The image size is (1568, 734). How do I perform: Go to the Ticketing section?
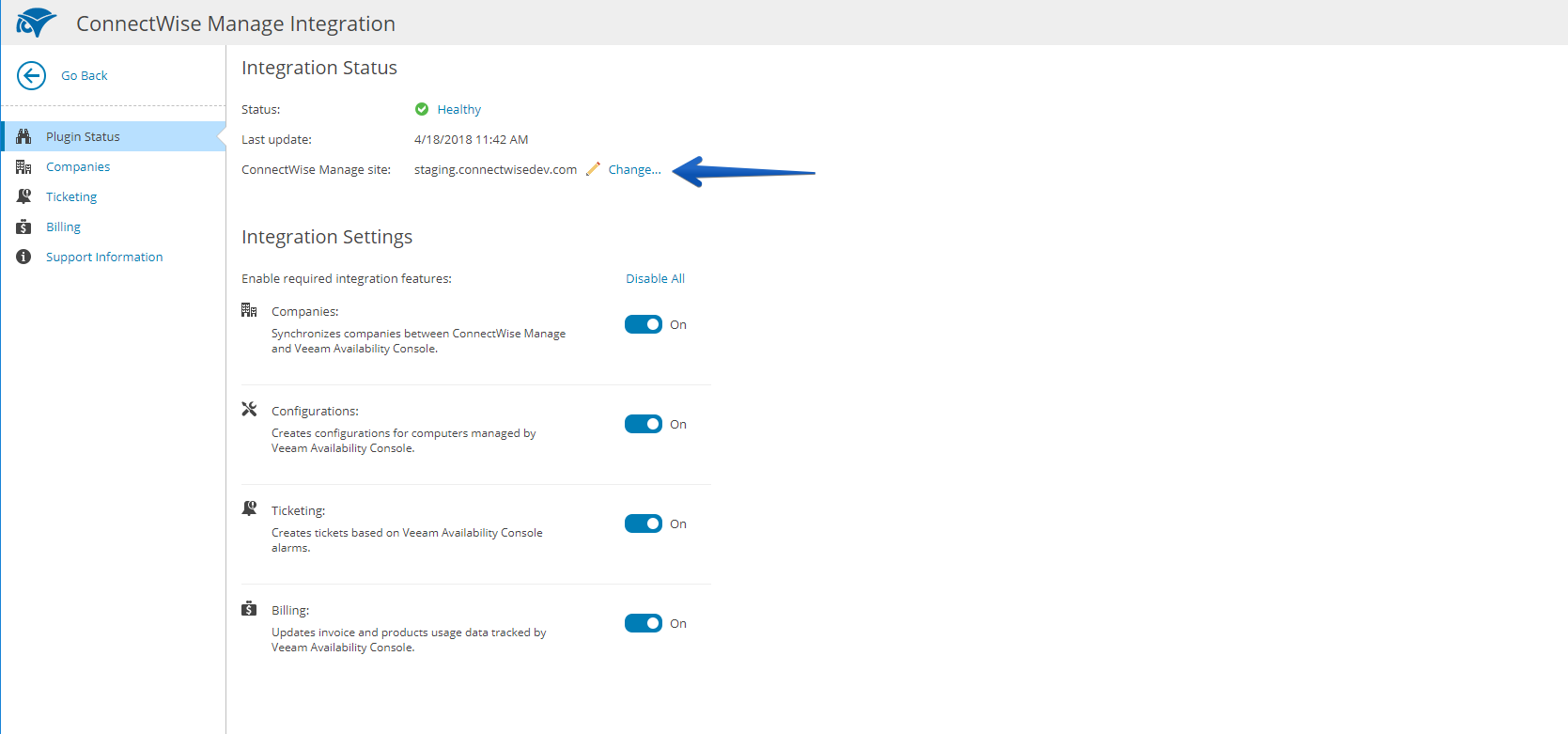[x=71, y=196]
